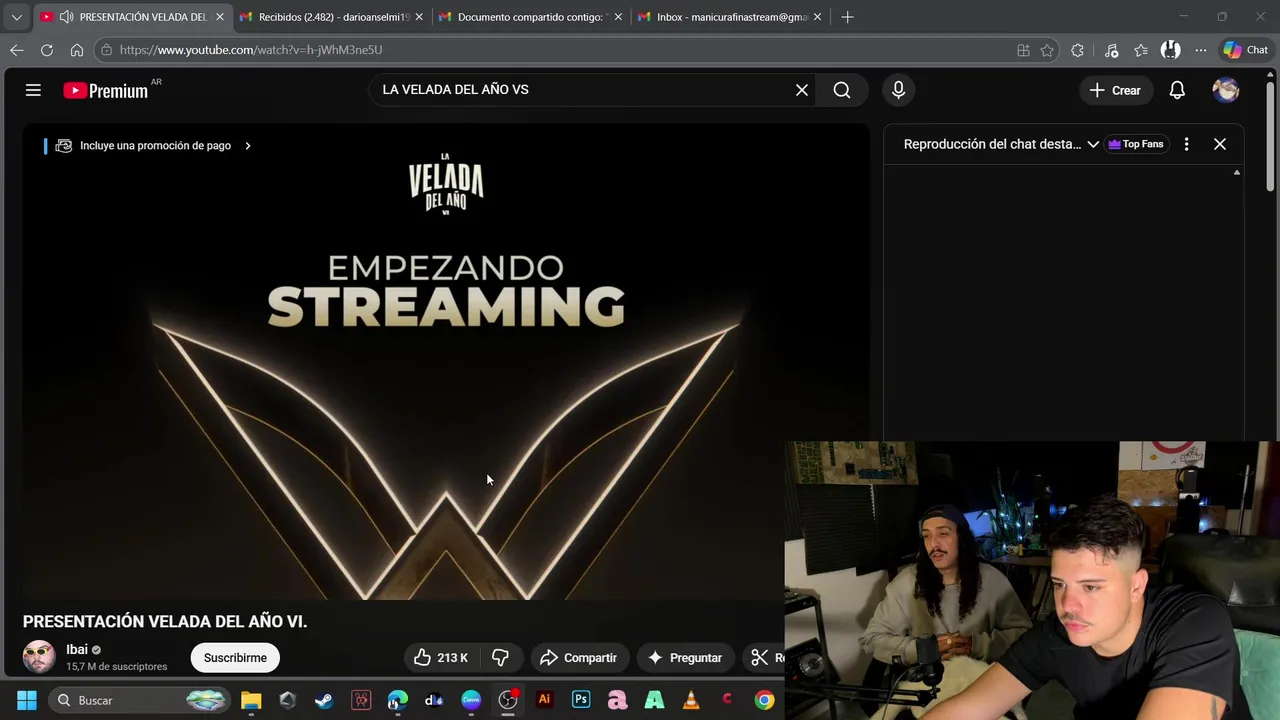Image resolution: width=1280 pixels, height=720 pixels.
Task: Open Google Chrome from taskbar
Action: coord(764,700)
